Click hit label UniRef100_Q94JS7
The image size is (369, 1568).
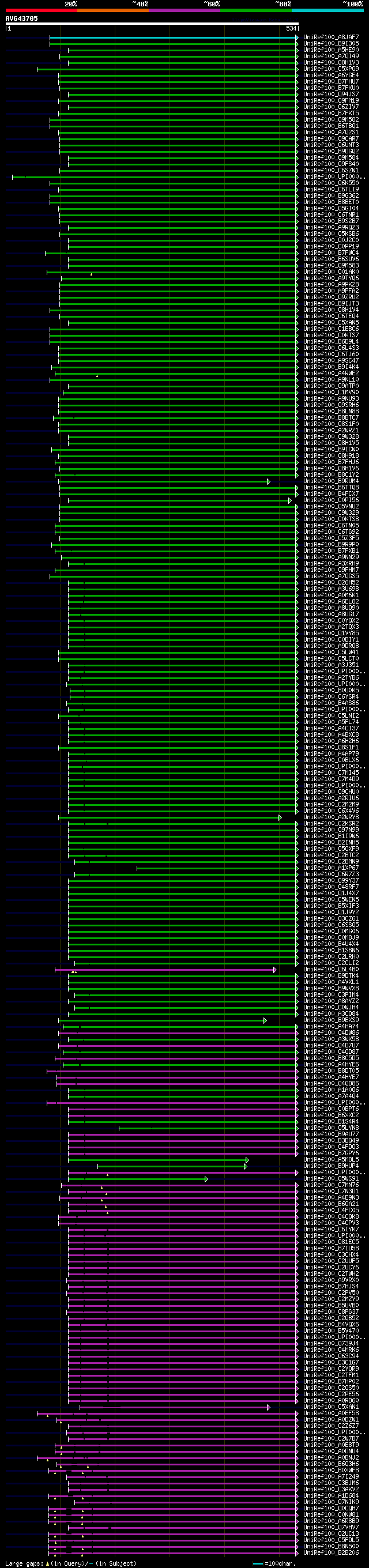[330, 95]
